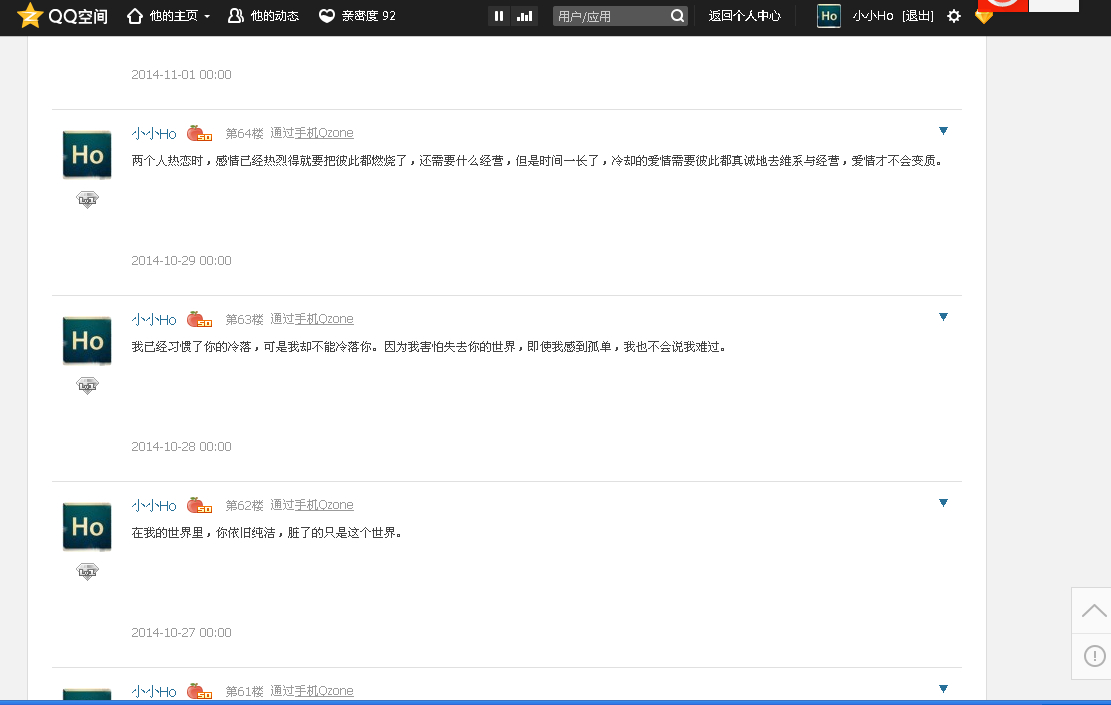The image size is (1111, 705).
Task: Open Ho avatar of floor 64 post
Action: [87, 154]
